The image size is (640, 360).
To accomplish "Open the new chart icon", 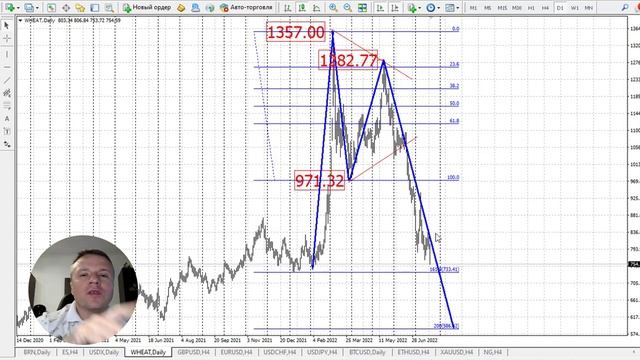I will click(9, 7).
